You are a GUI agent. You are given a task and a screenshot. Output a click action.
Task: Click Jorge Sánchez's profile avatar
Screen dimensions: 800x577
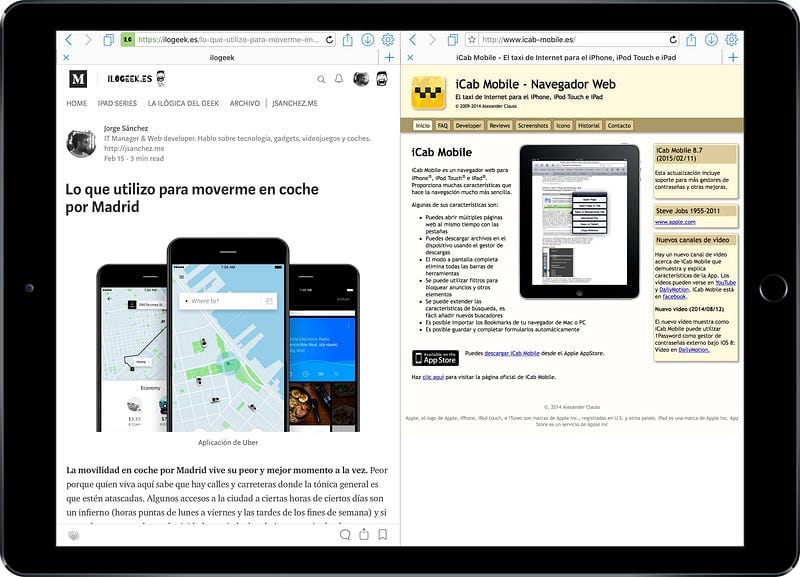[81, 141]
